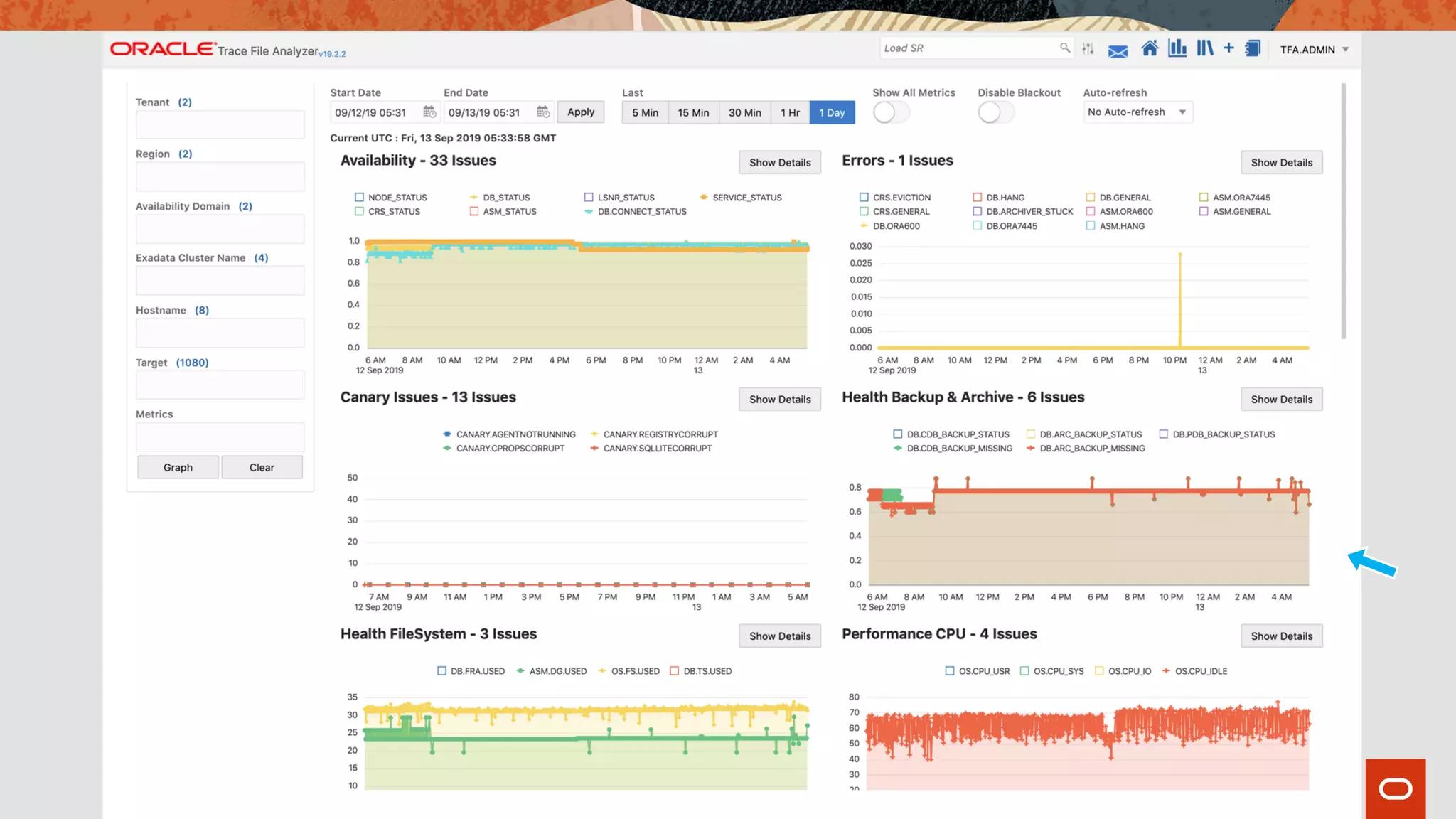Open the TFA.ADMIN user menu
This screenshot has width=1456, height=819.
point(1314,50)
